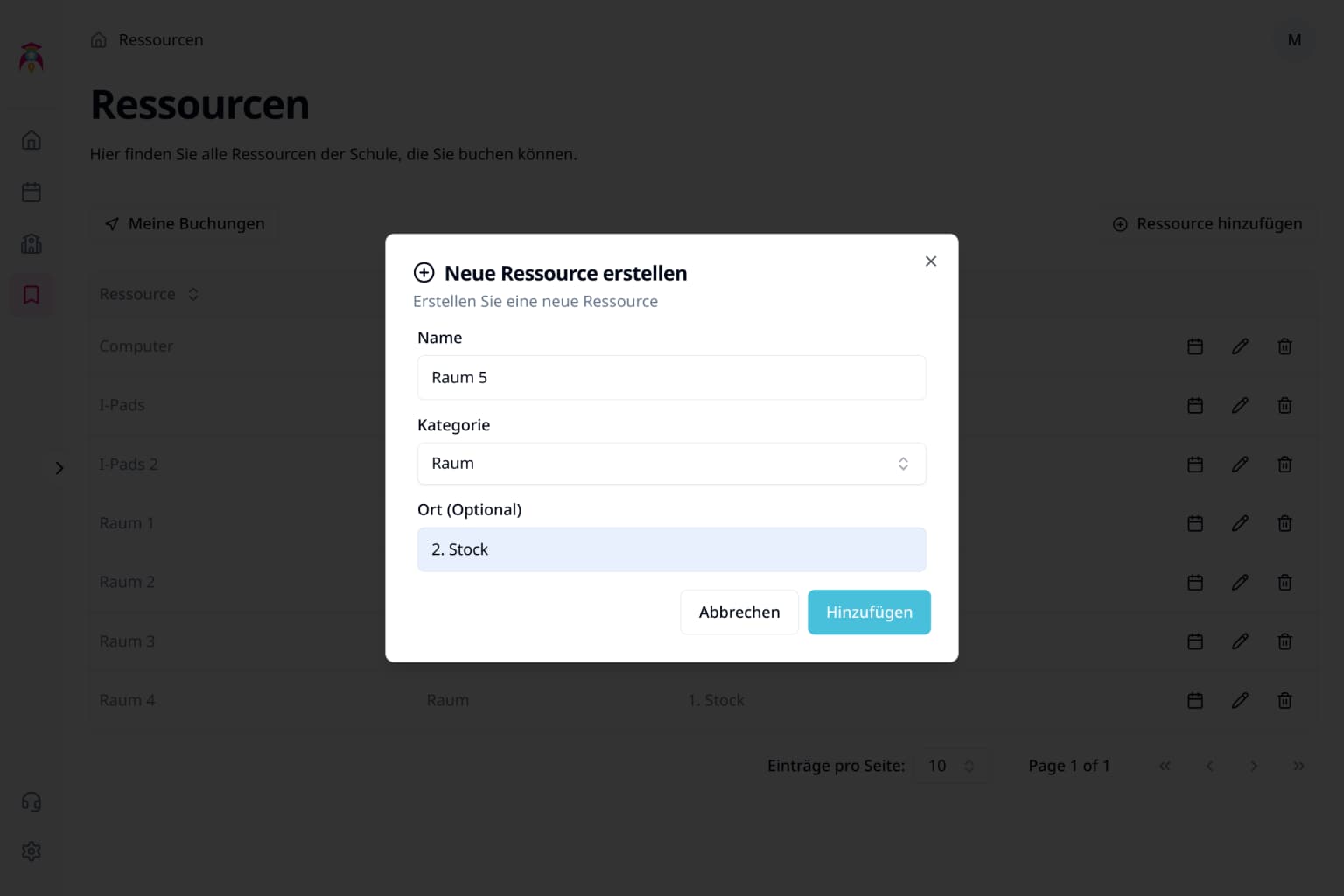This screenshot has width=1344, height=896.
Task: Open the calendar icon in the sidebar
Action: click(x=31, y=192)
